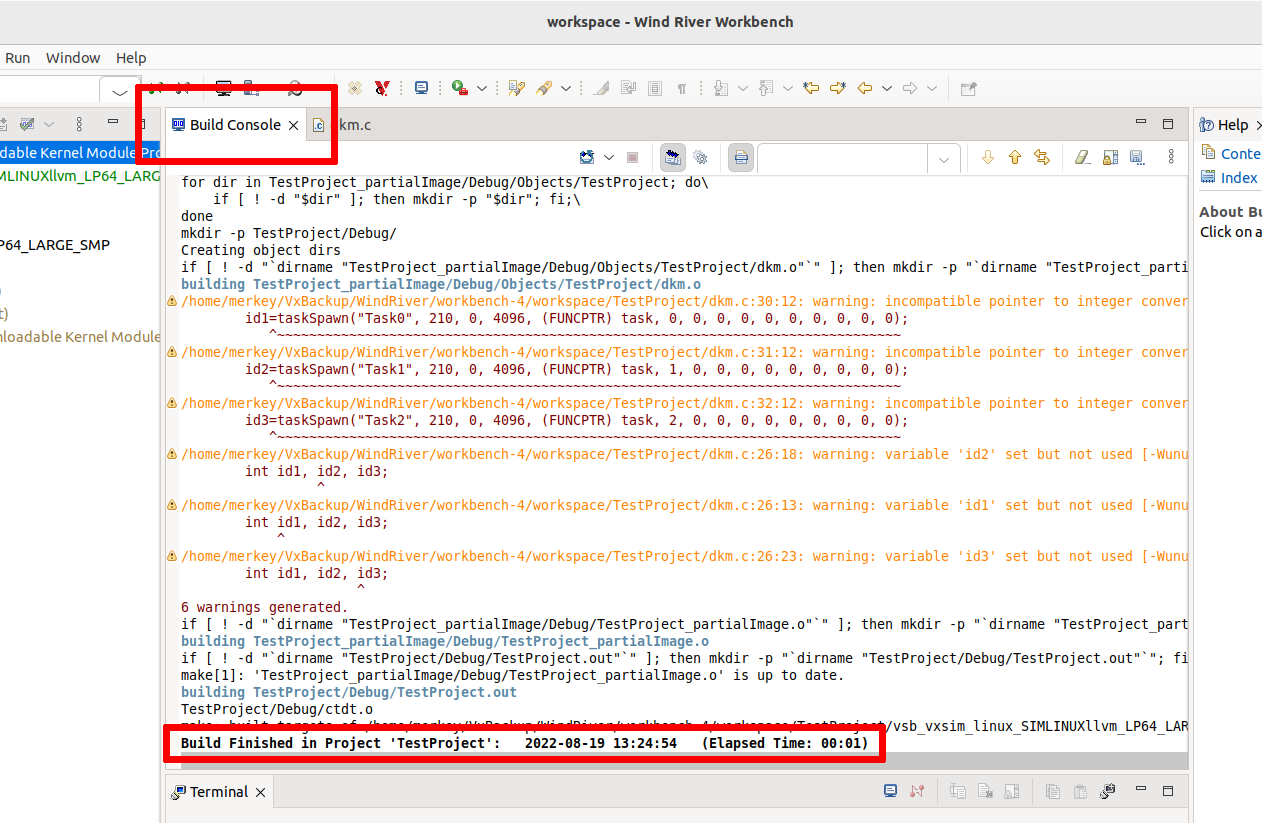
Task: Open forward history dropdown arrow
Action: click(x=931, y=88)
